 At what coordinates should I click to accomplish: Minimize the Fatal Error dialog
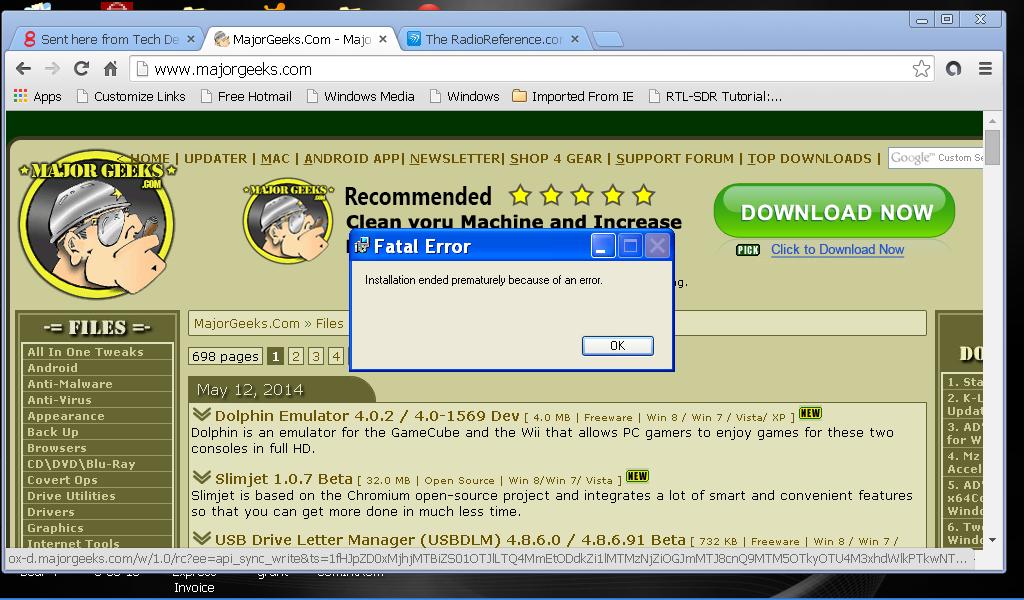(603, 246)
